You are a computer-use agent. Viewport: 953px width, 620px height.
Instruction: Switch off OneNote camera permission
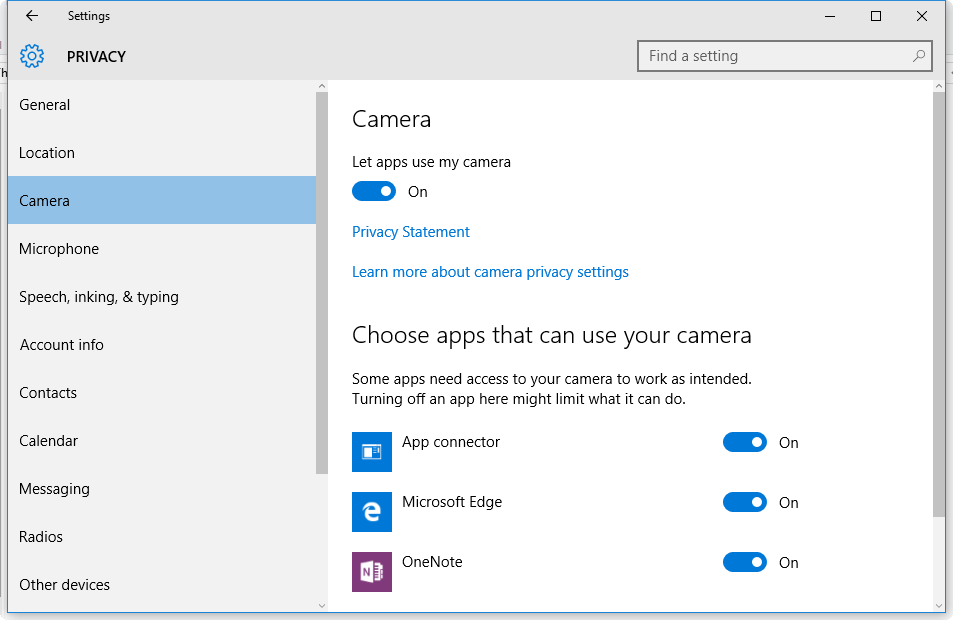coord(745,562)
